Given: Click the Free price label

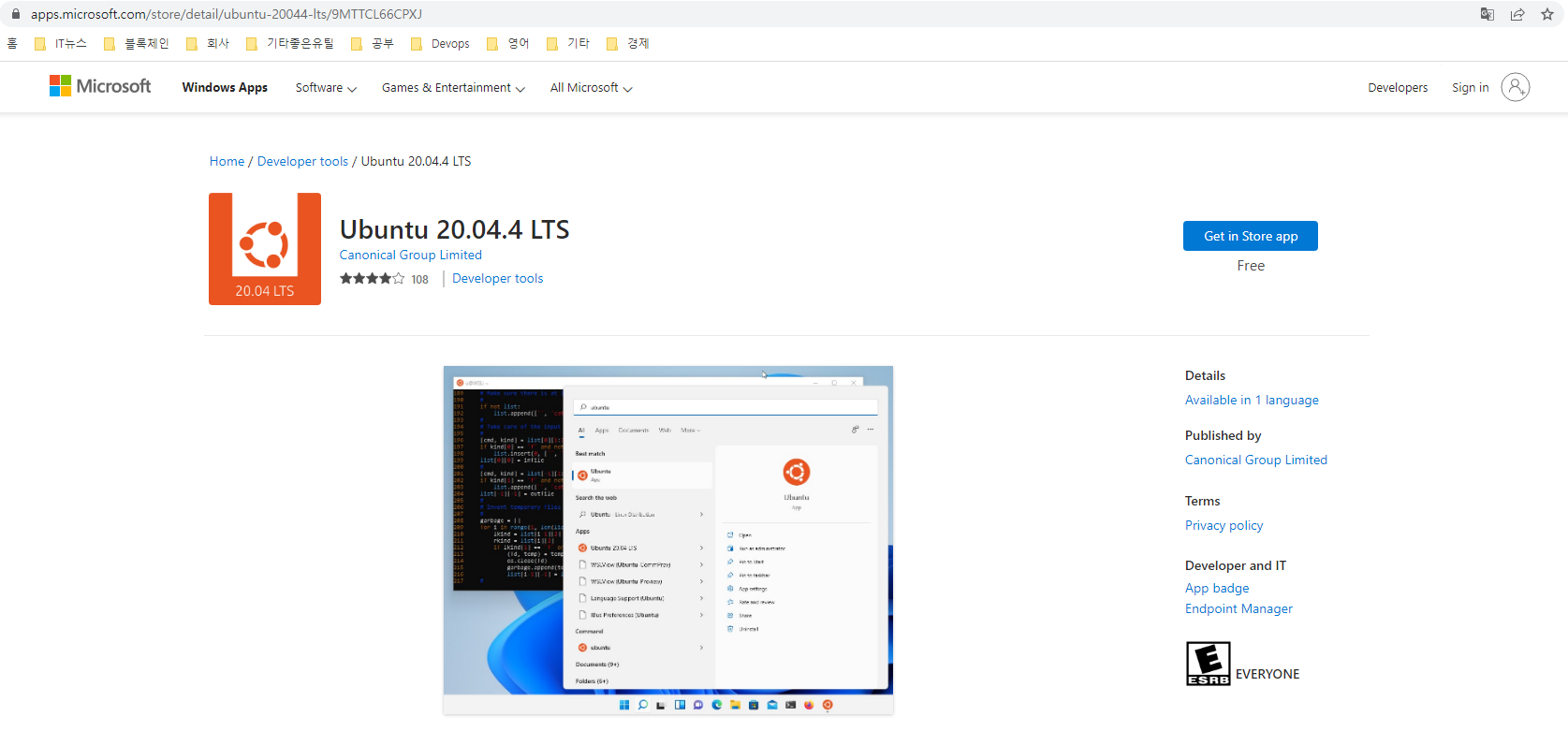Looking at the screenshot, I should point(1251,266).
